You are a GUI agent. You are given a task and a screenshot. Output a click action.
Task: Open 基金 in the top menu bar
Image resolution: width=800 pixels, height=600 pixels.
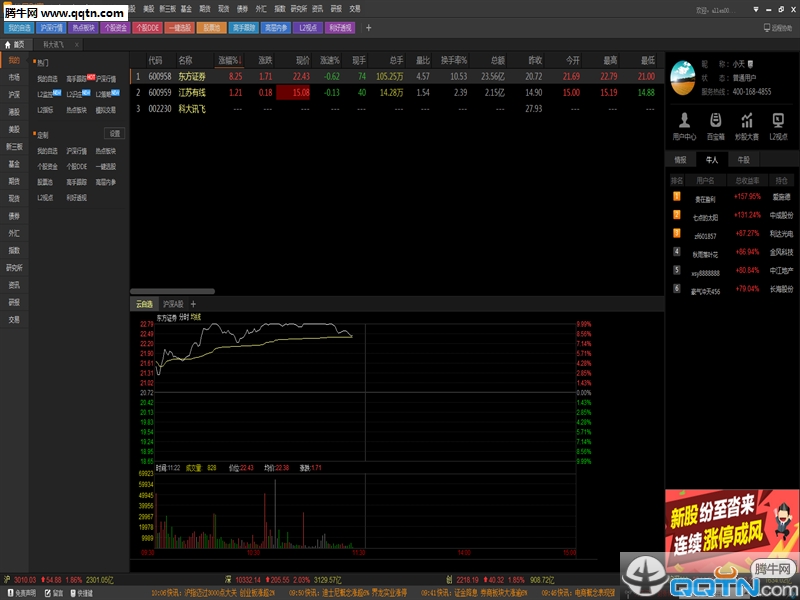tap(186, 9)
